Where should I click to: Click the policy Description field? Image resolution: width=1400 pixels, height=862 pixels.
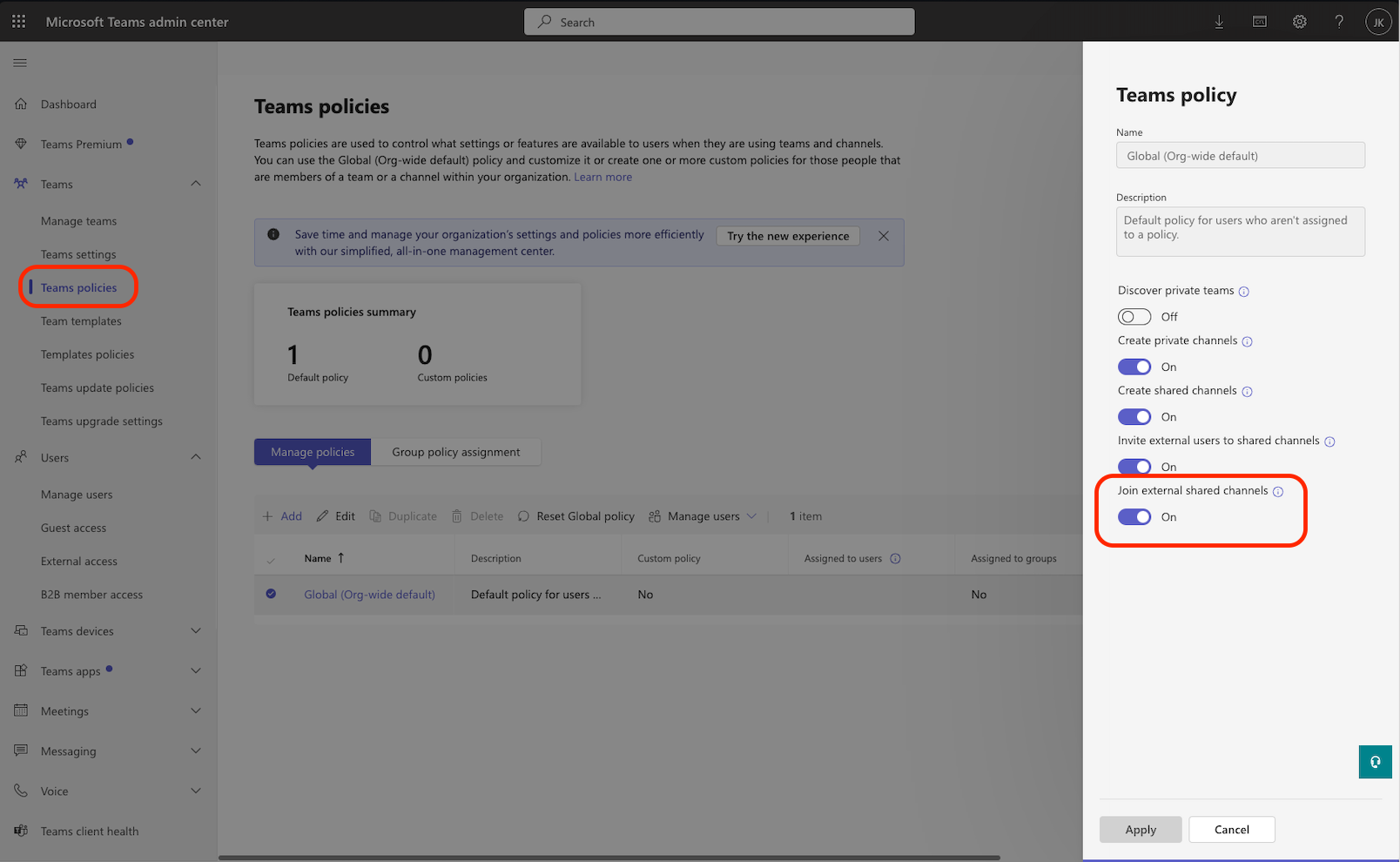click(x=1241, y=232)
